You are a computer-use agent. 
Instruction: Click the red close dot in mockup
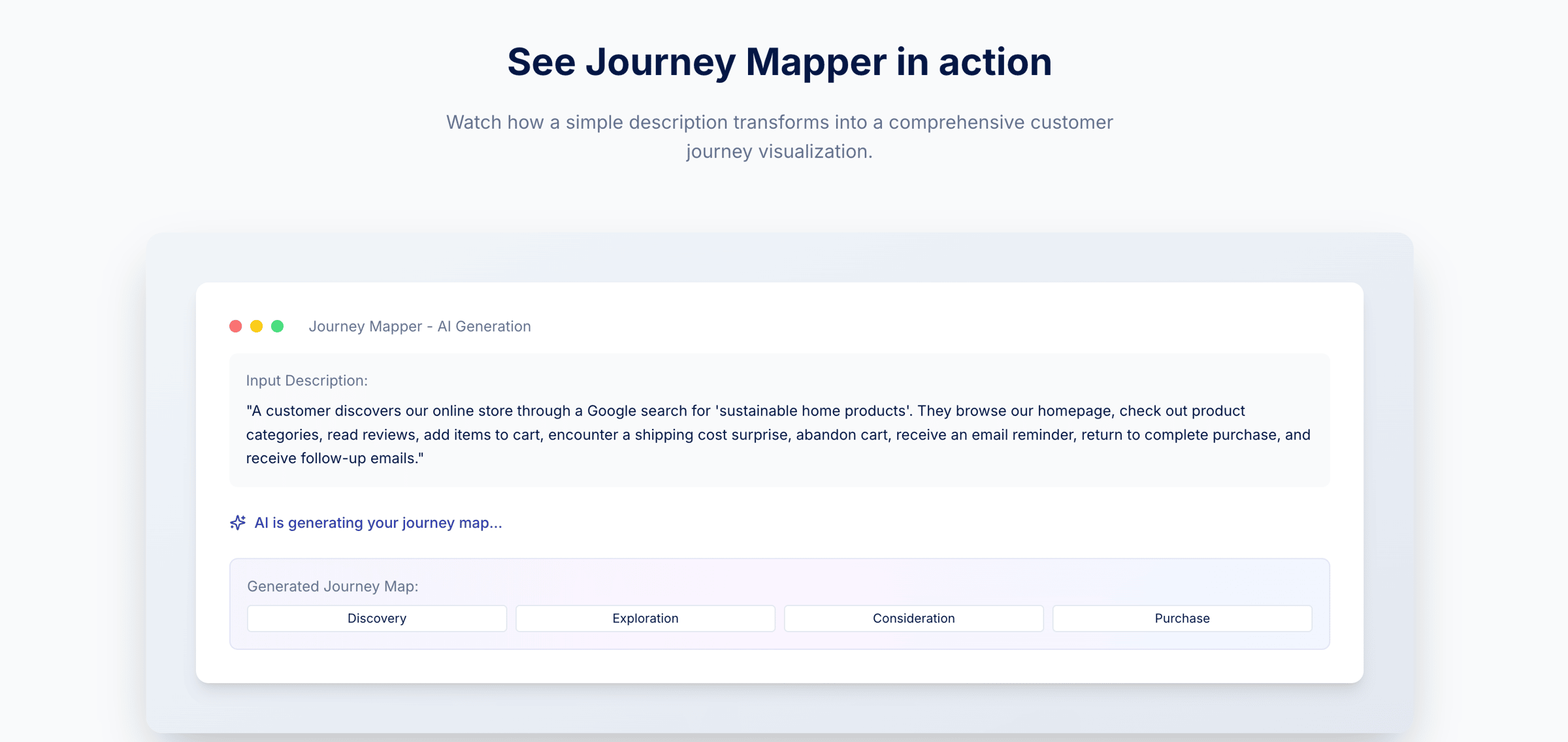point(236,326)
